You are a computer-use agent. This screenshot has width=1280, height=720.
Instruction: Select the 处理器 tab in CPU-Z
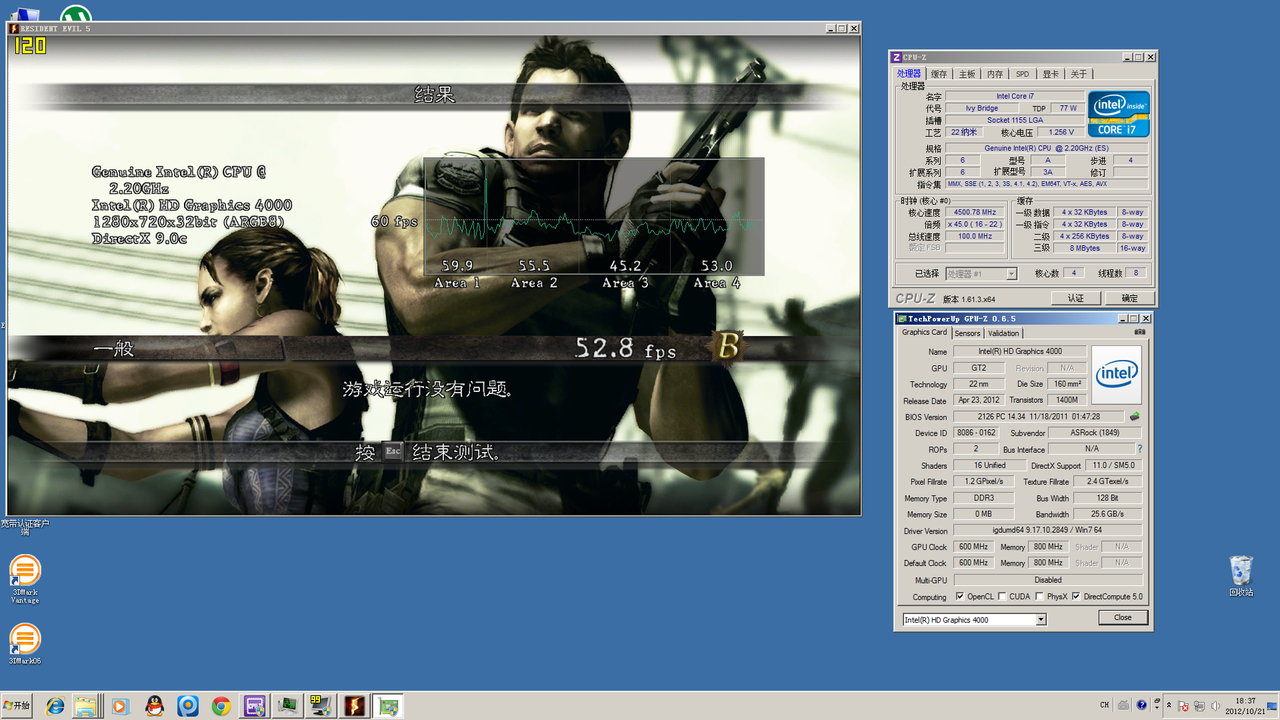[x=909, y=74]
